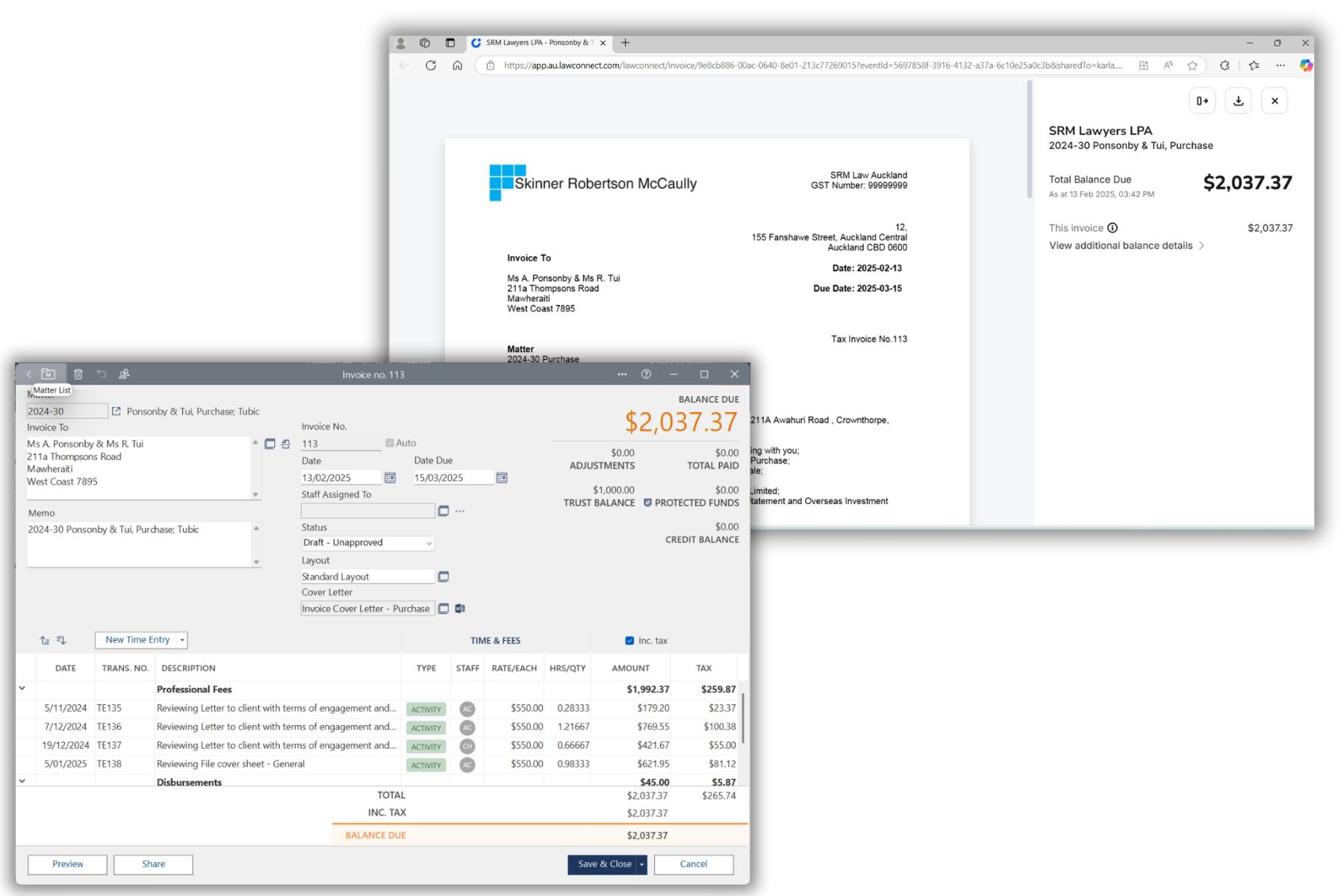
Task: Close the LawConnect balance side panel
Action: click(1275, 101)
